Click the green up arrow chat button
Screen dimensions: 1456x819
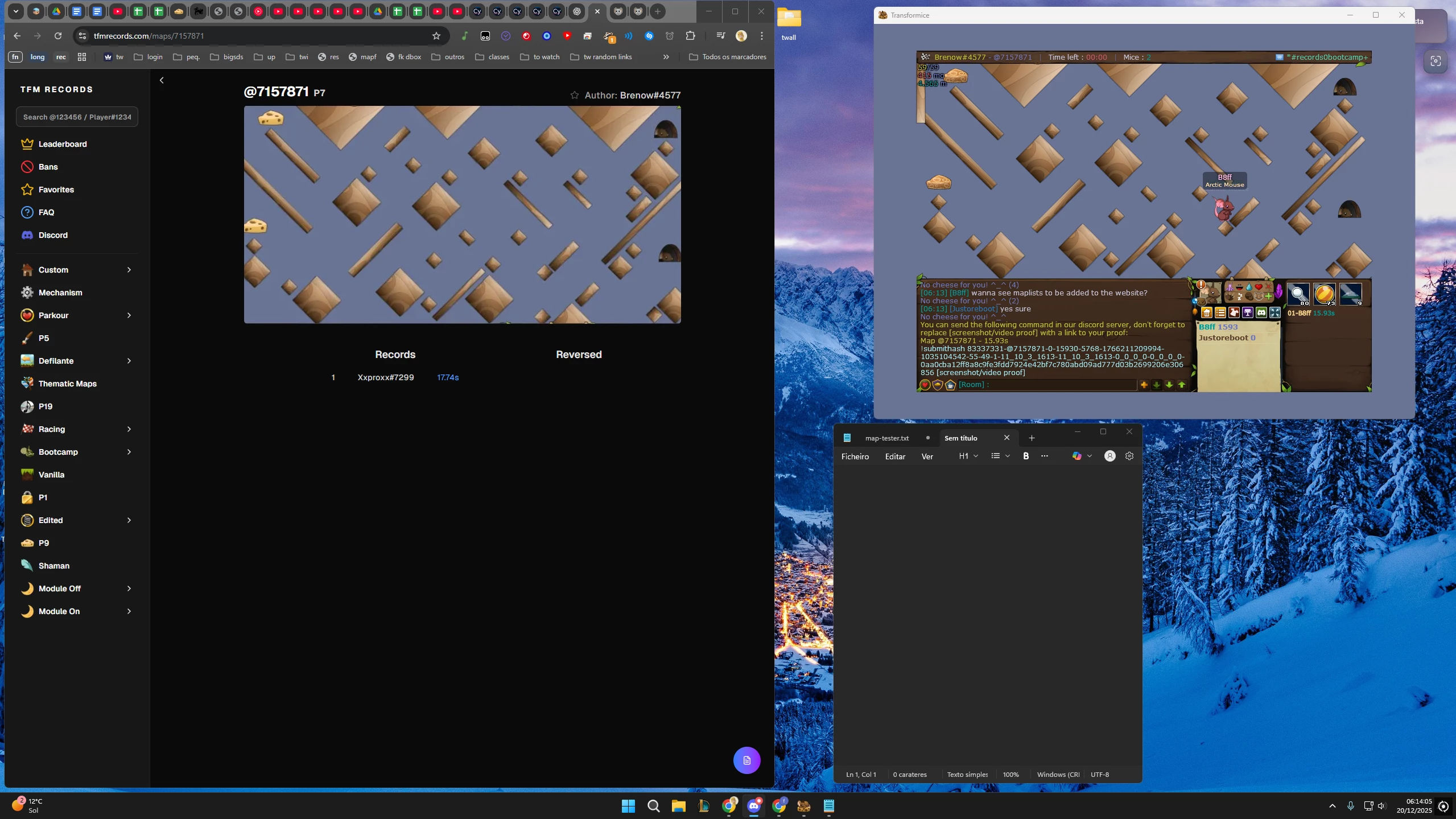click(x=1182, y=385)
